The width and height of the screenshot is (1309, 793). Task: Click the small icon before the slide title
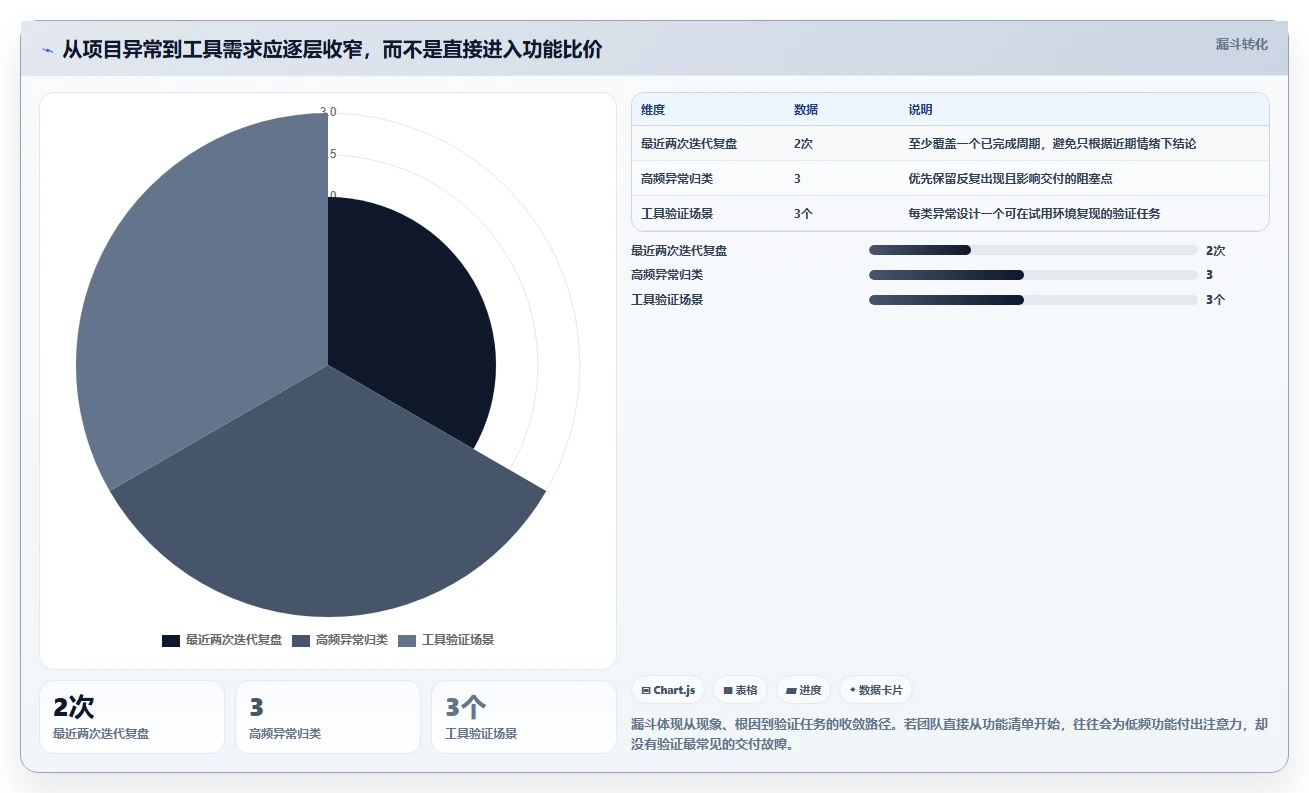47,49
